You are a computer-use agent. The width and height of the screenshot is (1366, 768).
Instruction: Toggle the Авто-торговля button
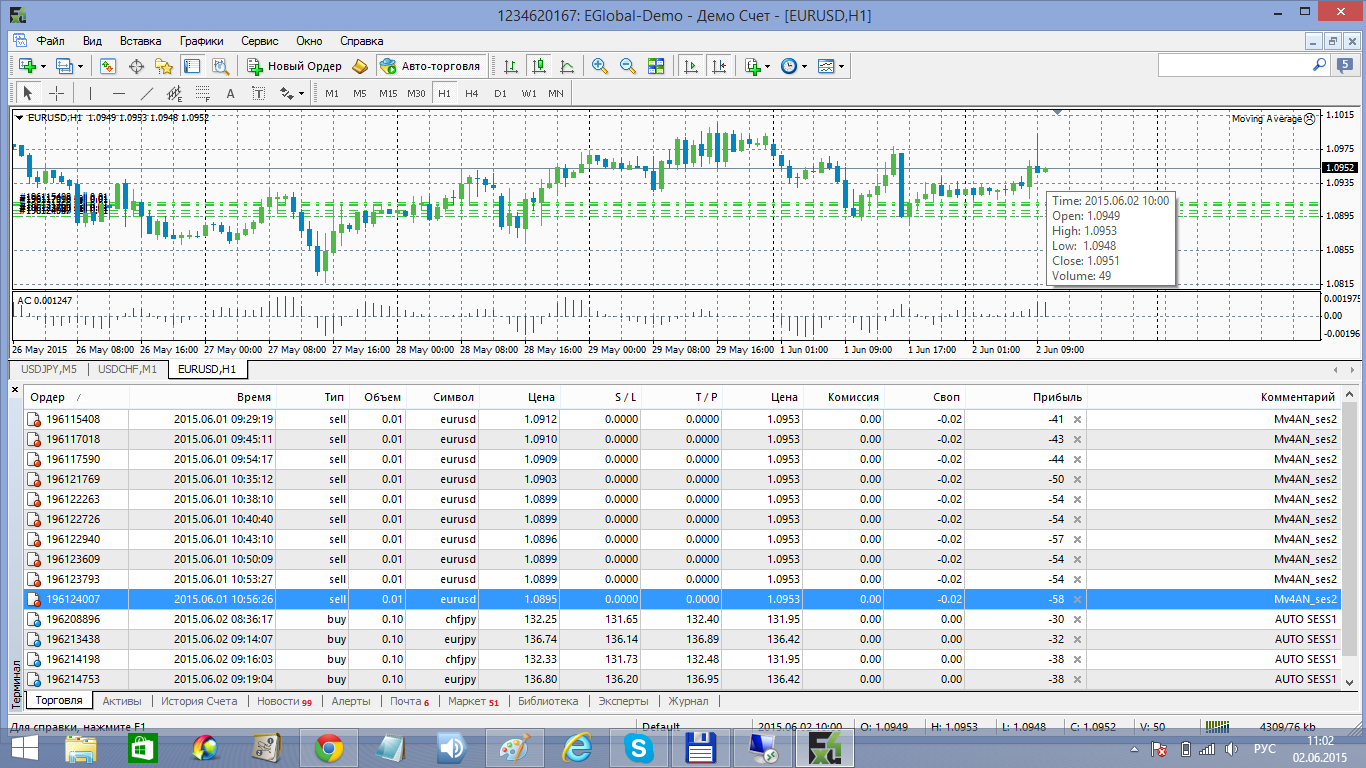tap(431, 66)
